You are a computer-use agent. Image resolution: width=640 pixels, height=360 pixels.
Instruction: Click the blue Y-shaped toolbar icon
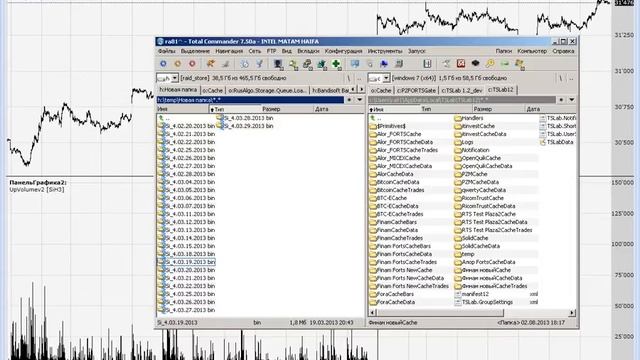coord(259,64)
